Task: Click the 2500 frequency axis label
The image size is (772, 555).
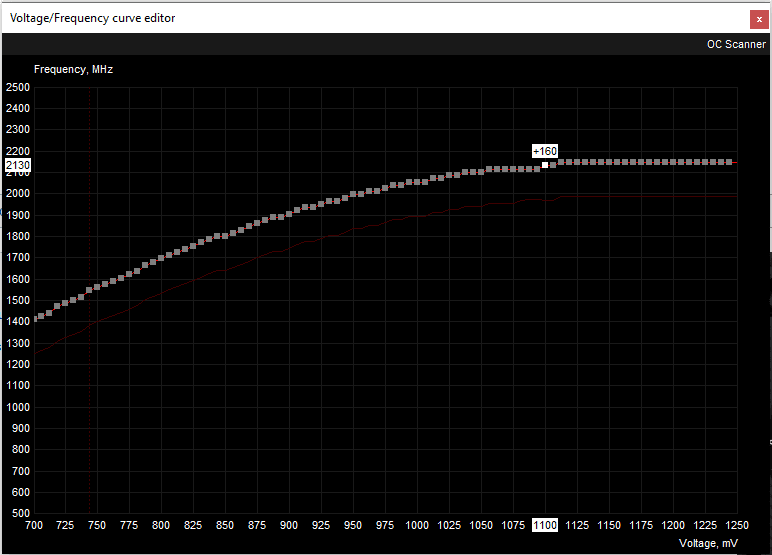Action: tap(18, 88)
